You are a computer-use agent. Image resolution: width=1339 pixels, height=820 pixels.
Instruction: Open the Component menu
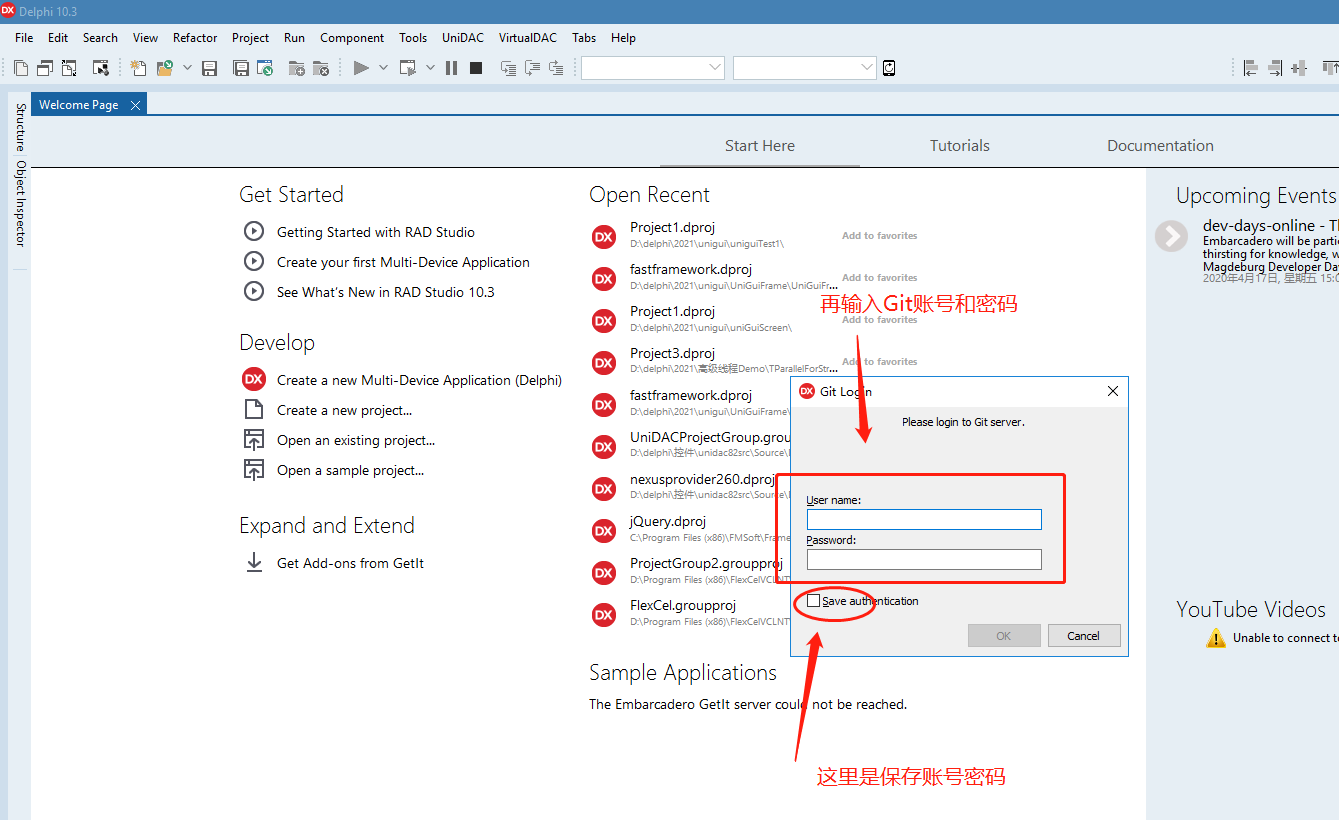pos(352,38)
